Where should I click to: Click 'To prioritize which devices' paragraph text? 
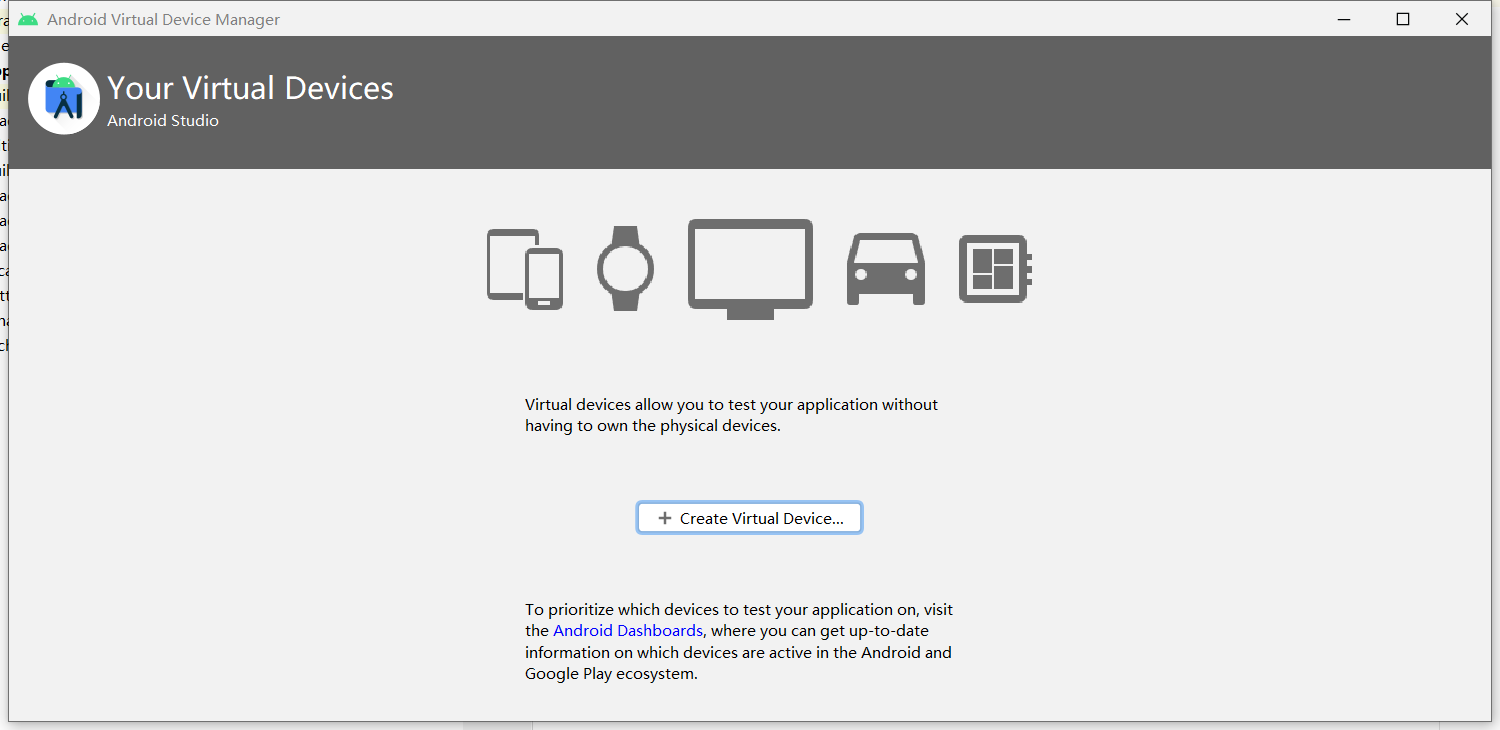coord(739,641)
